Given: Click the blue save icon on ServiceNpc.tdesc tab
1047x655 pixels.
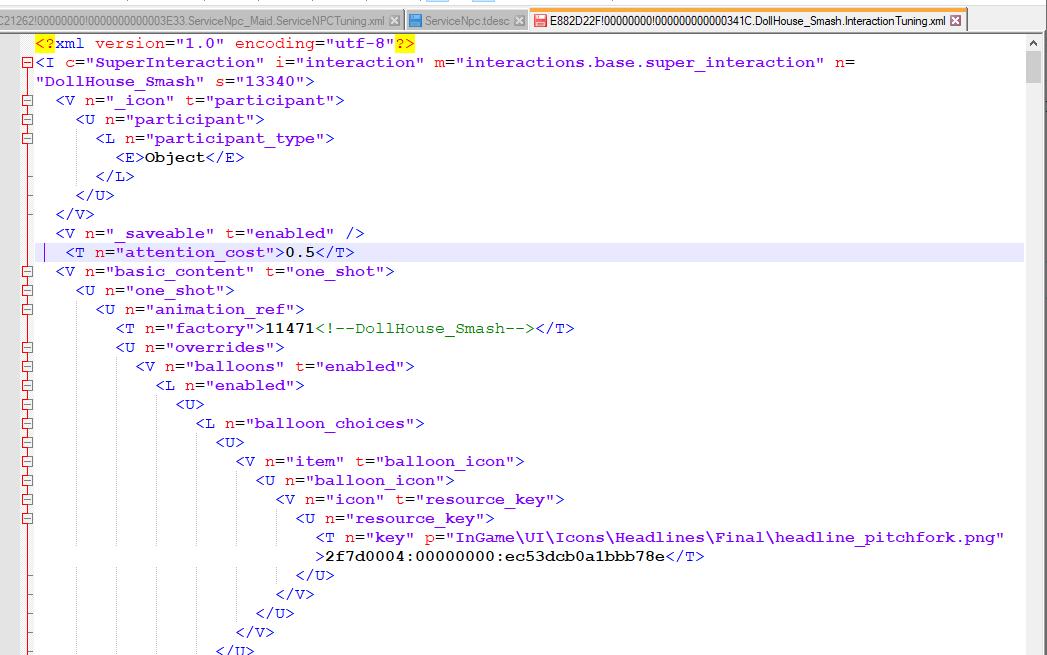Looking at the screenshot, I should point(415,20).
